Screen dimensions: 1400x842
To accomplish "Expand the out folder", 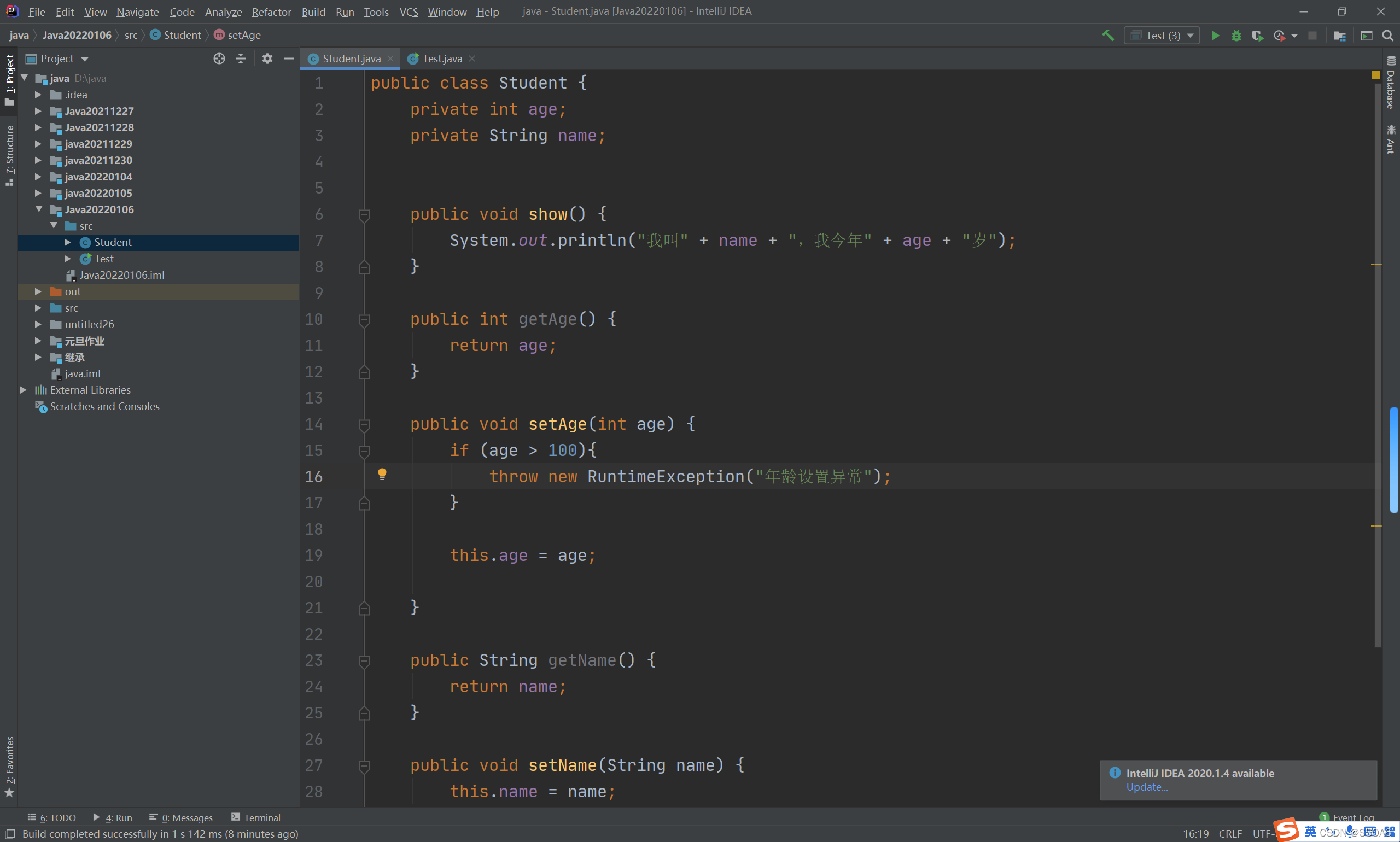I will [x=38, y=291].
